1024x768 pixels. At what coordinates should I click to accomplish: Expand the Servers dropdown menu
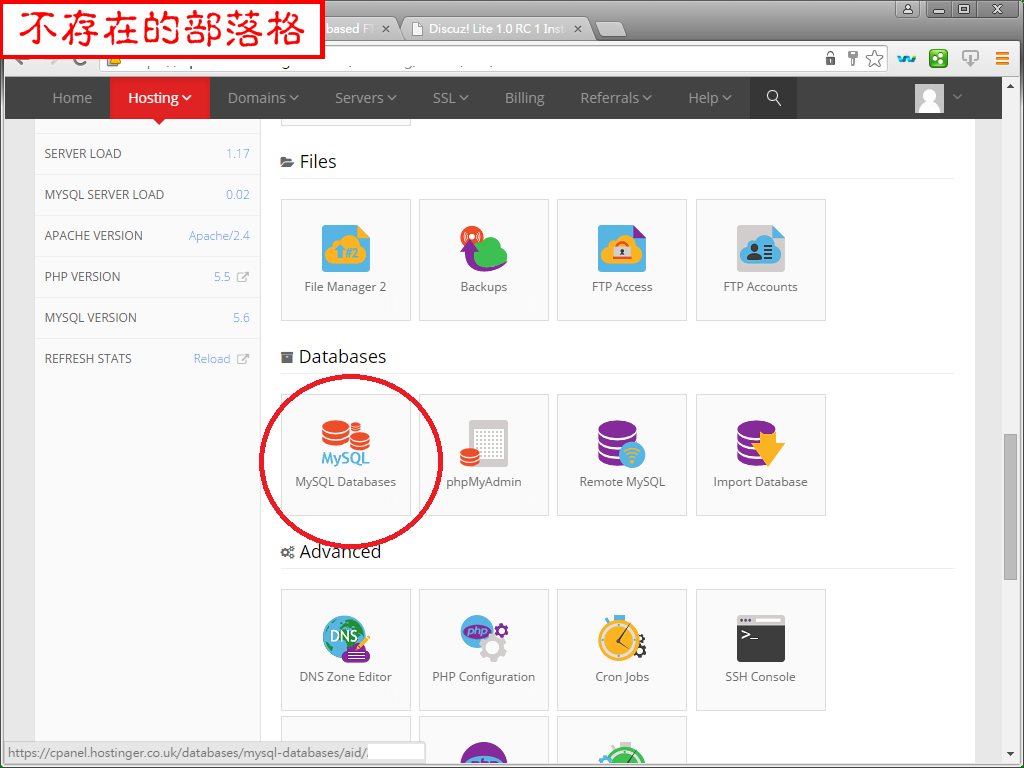coord(366,98)
